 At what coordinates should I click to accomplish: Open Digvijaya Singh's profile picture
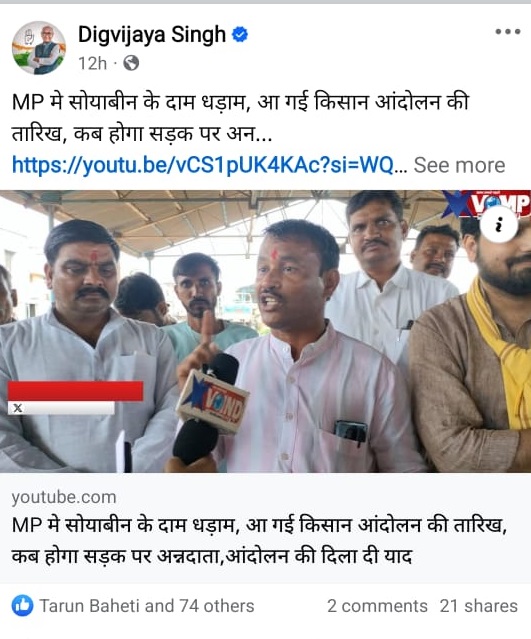coord(39,48)
